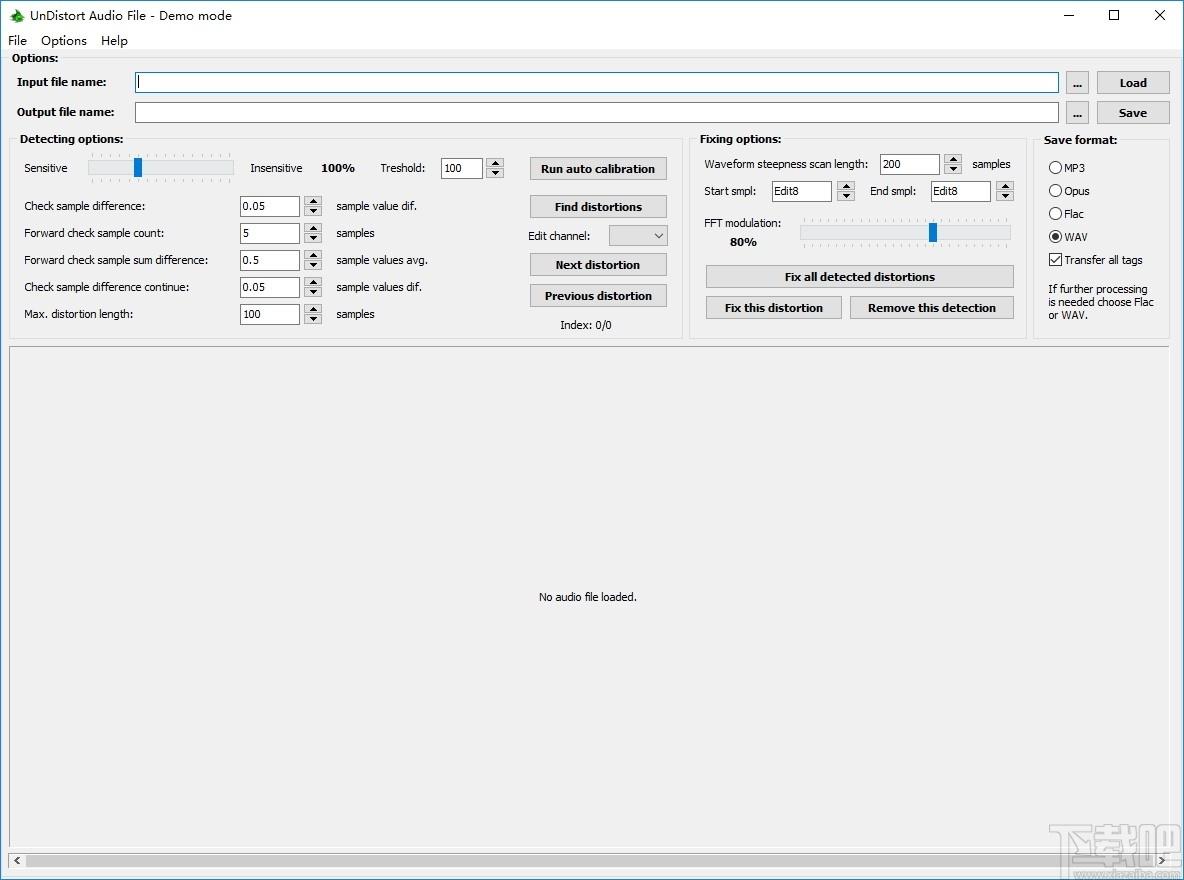Click Fix this distortion
1184x880 pixels.
(x=773, y=308)
